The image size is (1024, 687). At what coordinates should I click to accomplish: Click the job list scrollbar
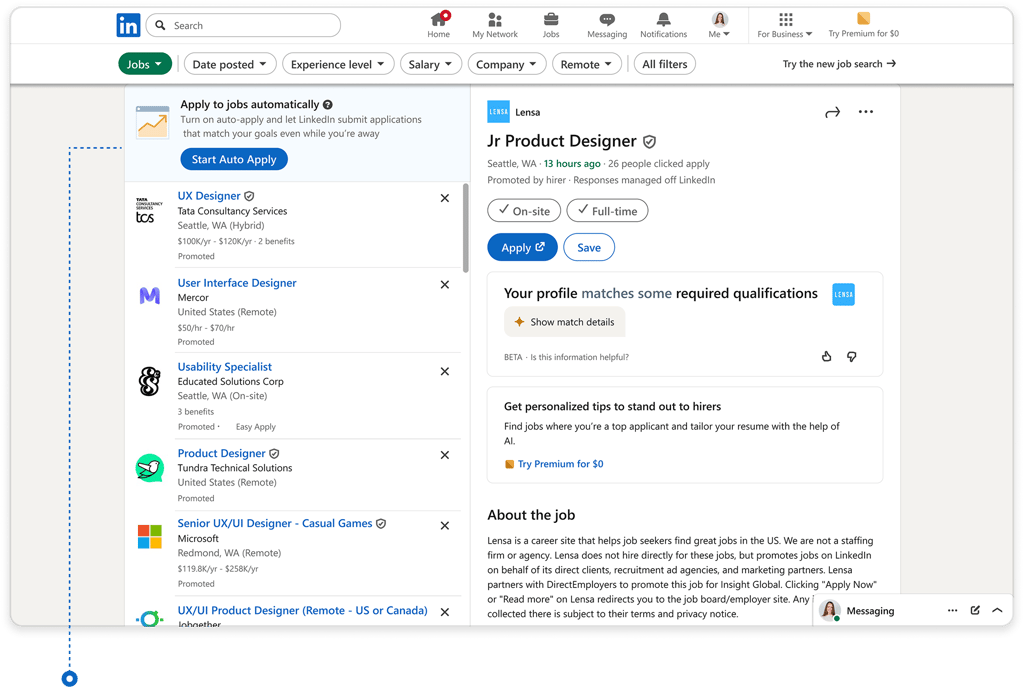click(466, 227)
